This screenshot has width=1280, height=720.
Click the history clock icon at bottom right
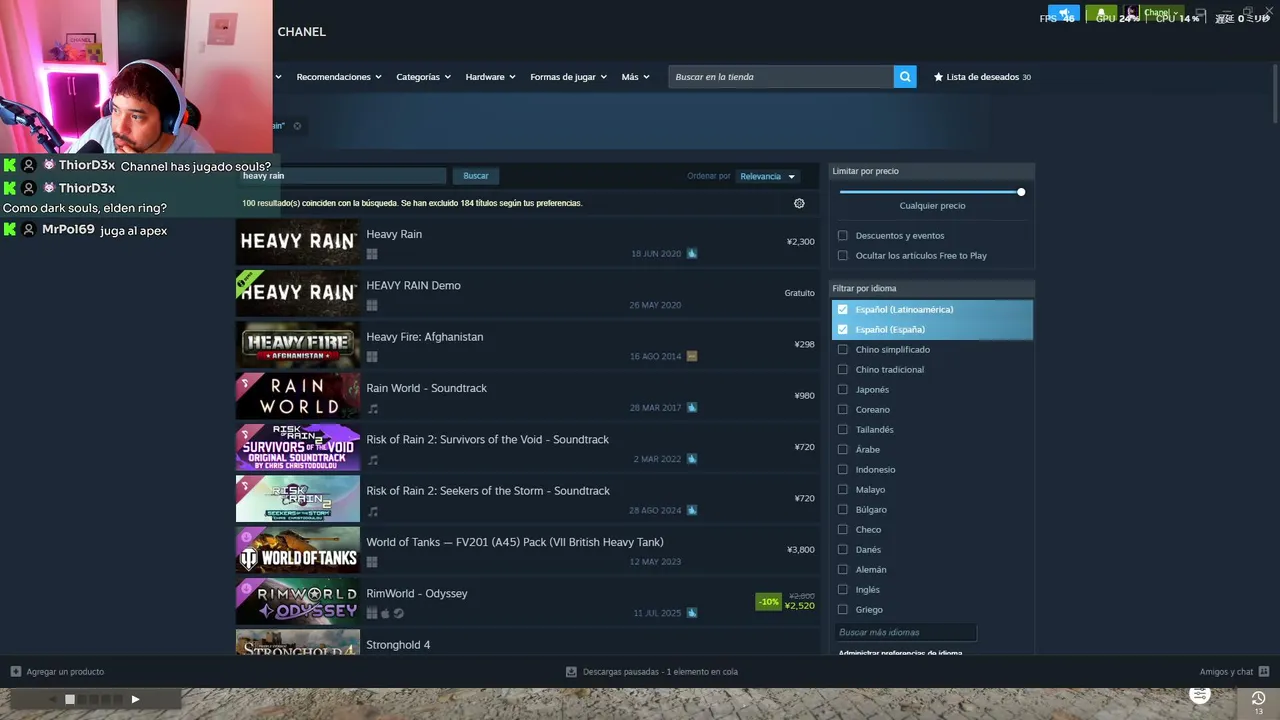point(1258,698)
